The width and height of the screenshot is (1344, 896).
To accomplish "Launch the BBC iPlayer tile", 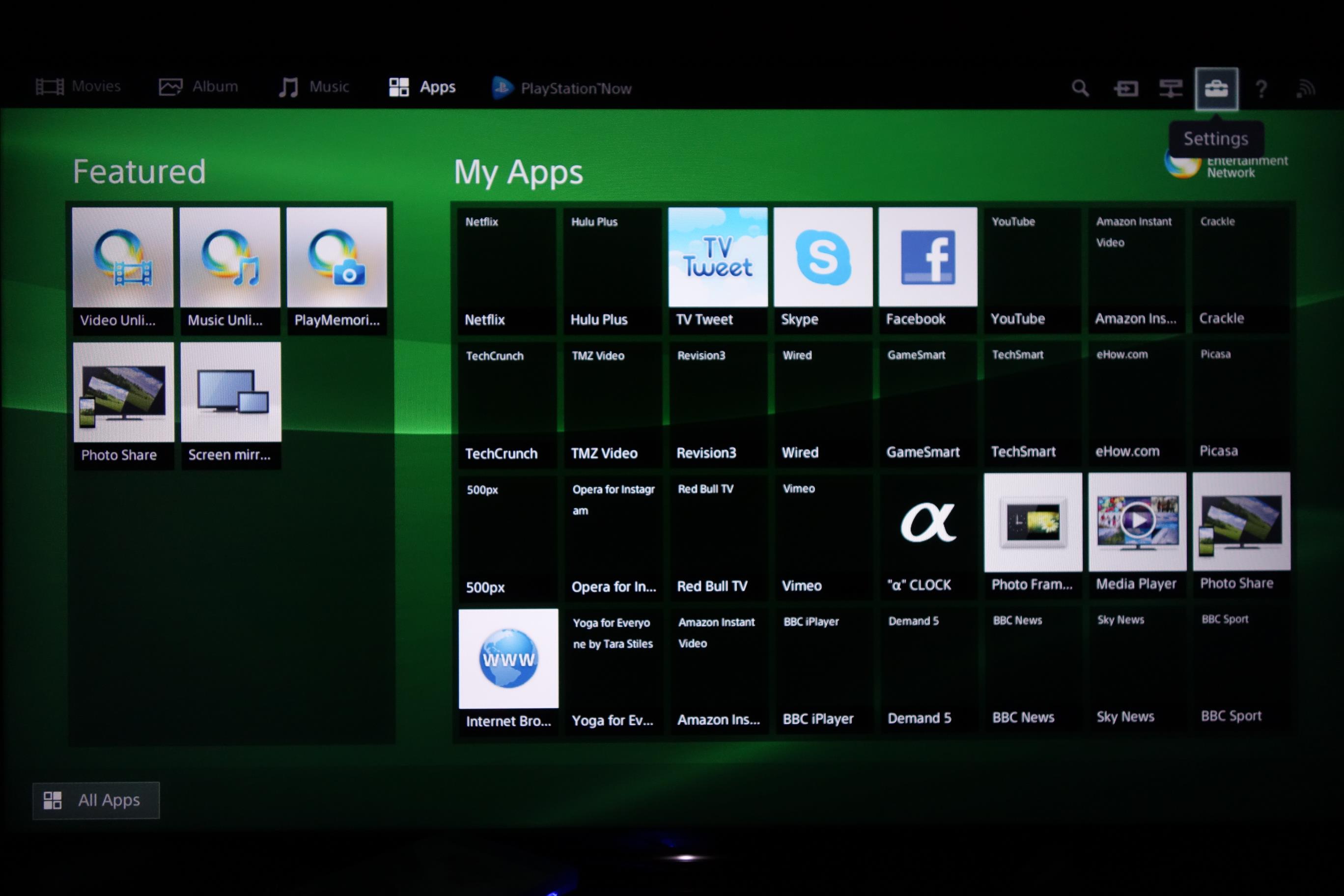I will coord(823,669).
